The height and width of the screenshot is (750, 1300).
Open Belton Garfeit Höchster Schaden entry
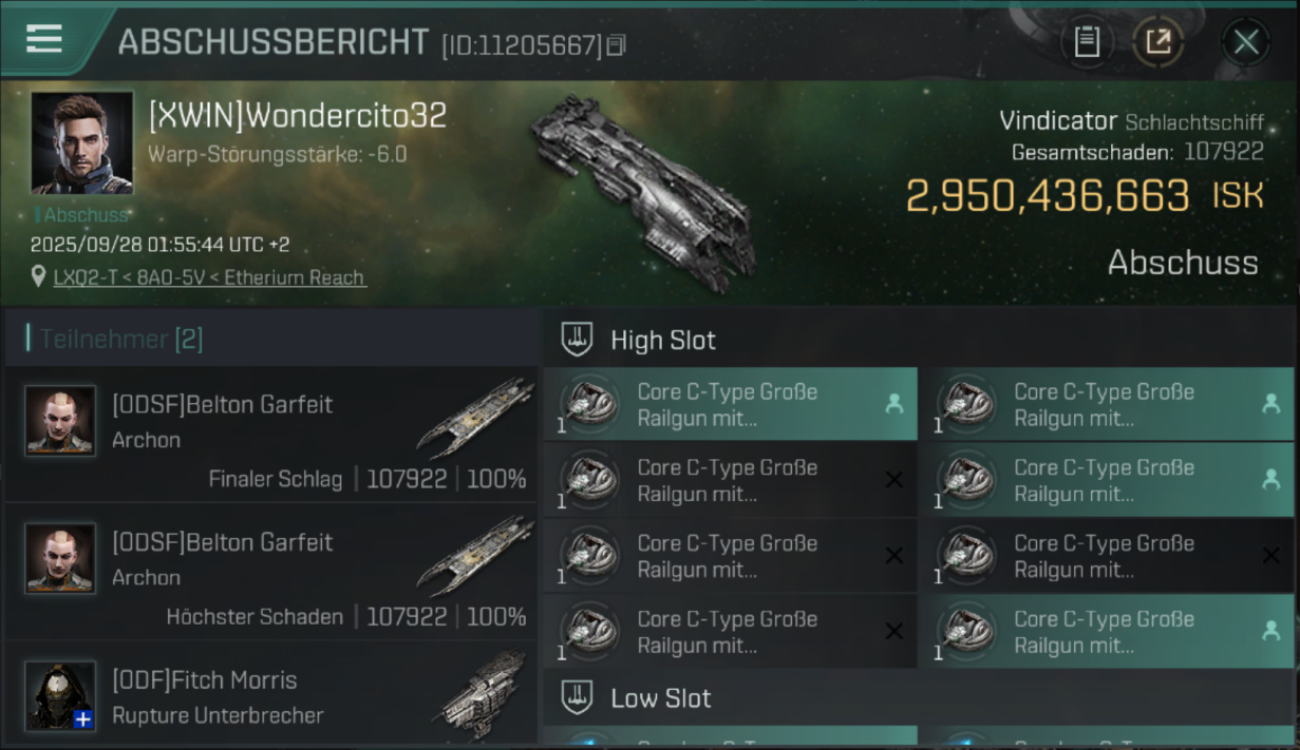pos(270,571)
